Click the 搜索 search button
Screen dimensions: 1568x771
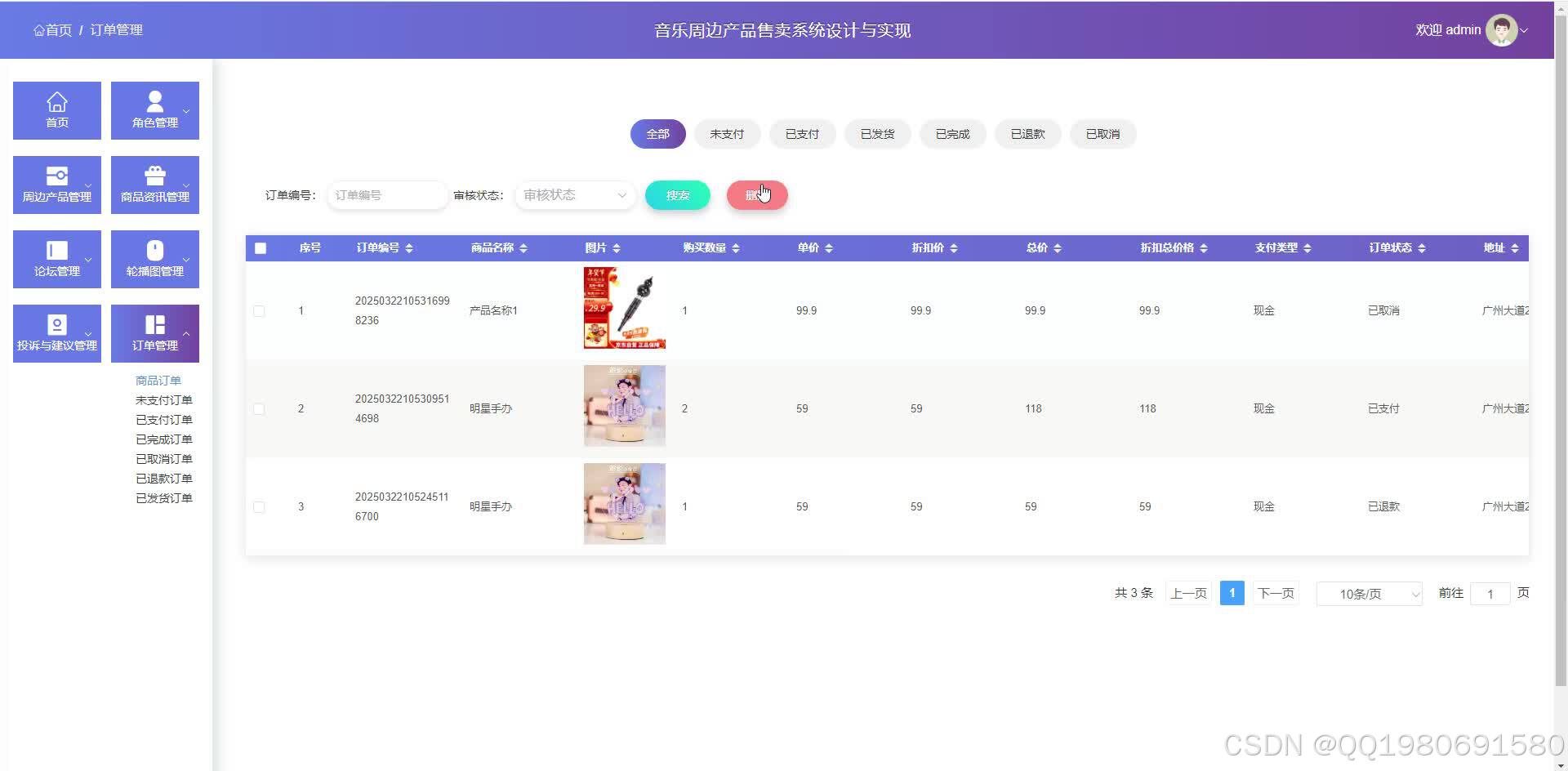[x=677, y=195]
